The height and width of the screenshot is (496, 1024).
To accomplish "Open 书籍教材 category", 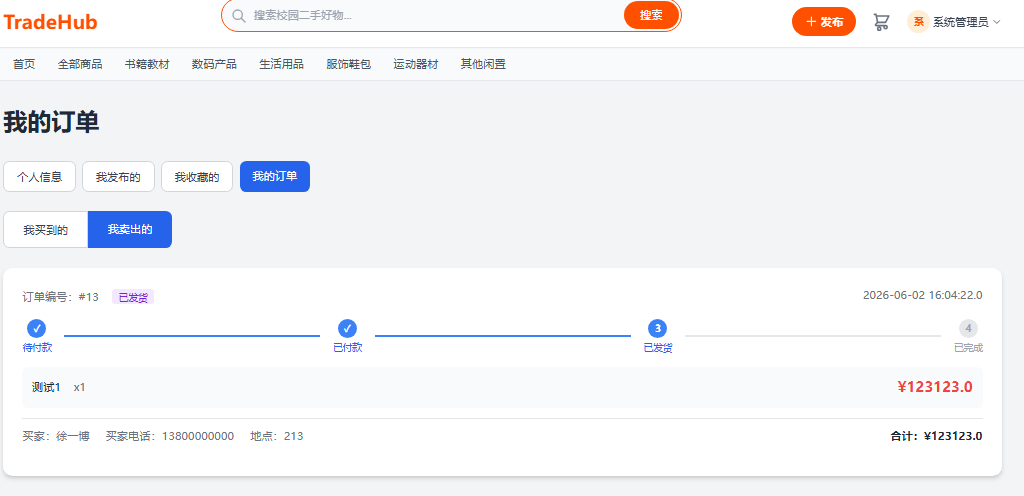I will pos(147,64).
